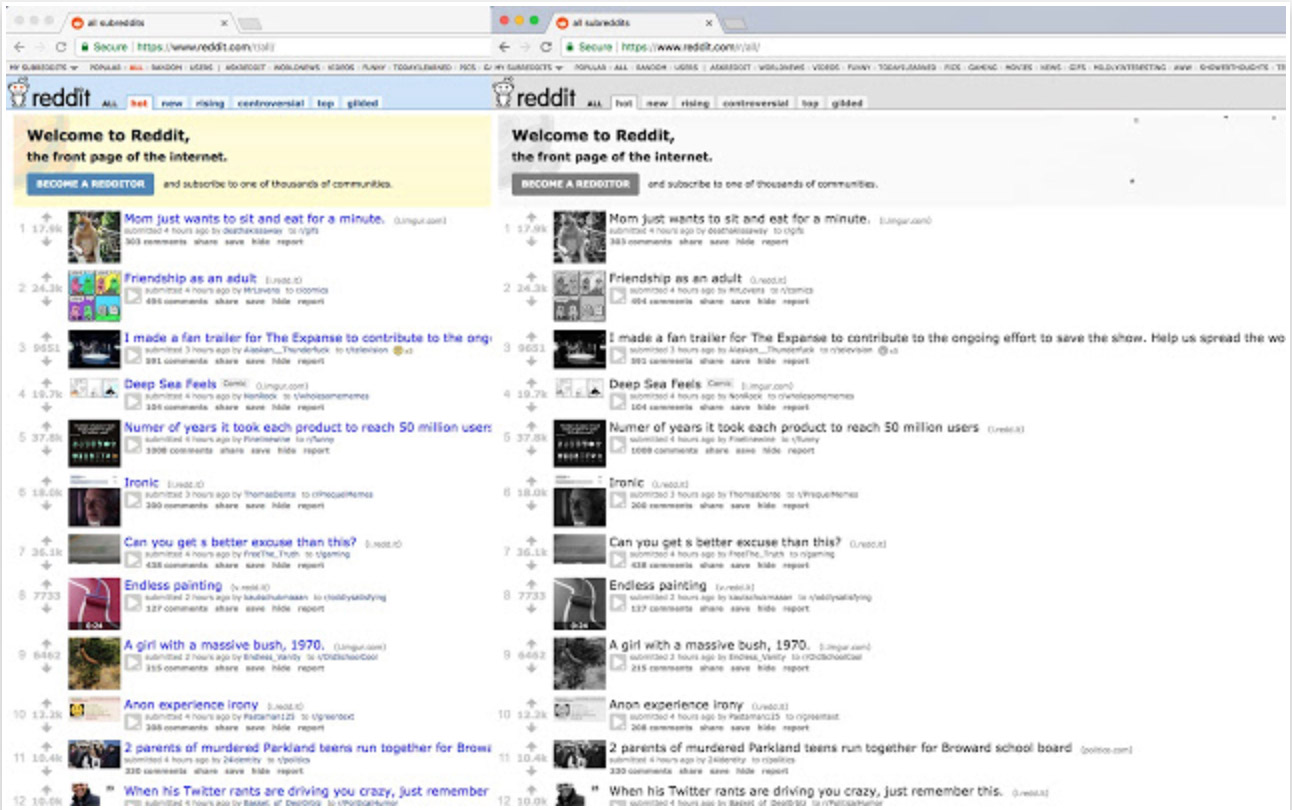
Task: Click the address bar in the right grayscale window
Action: pyautogui.click(x=920, y=47)
